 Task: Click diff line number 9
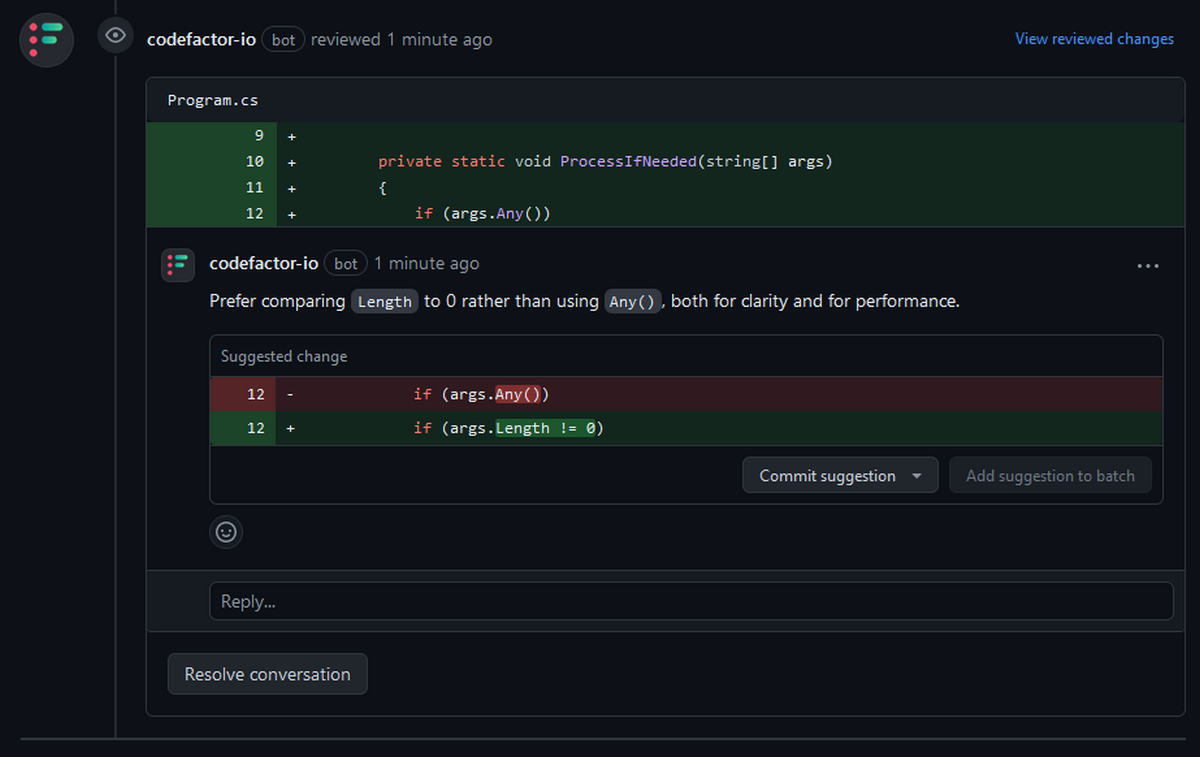[258, 135]
